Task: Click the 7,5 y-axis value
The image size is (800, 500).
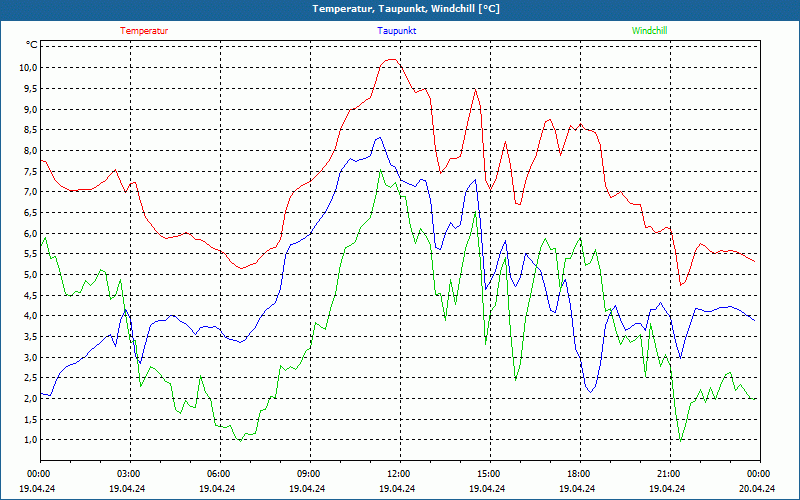Action: click(31, 171)
